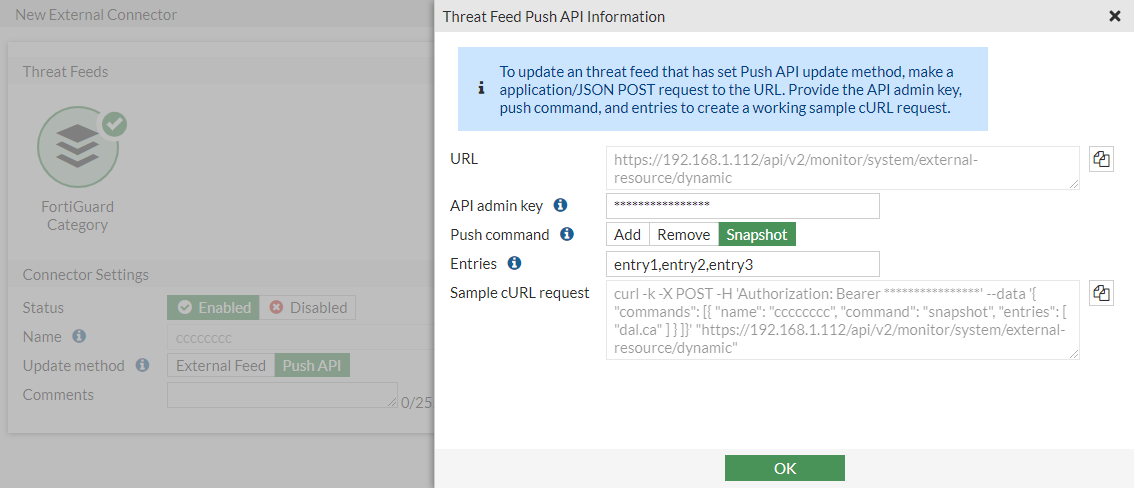Viewport: 1134px width, 488px height.
Task: Click the Comments text area
Action: (281, 395)
